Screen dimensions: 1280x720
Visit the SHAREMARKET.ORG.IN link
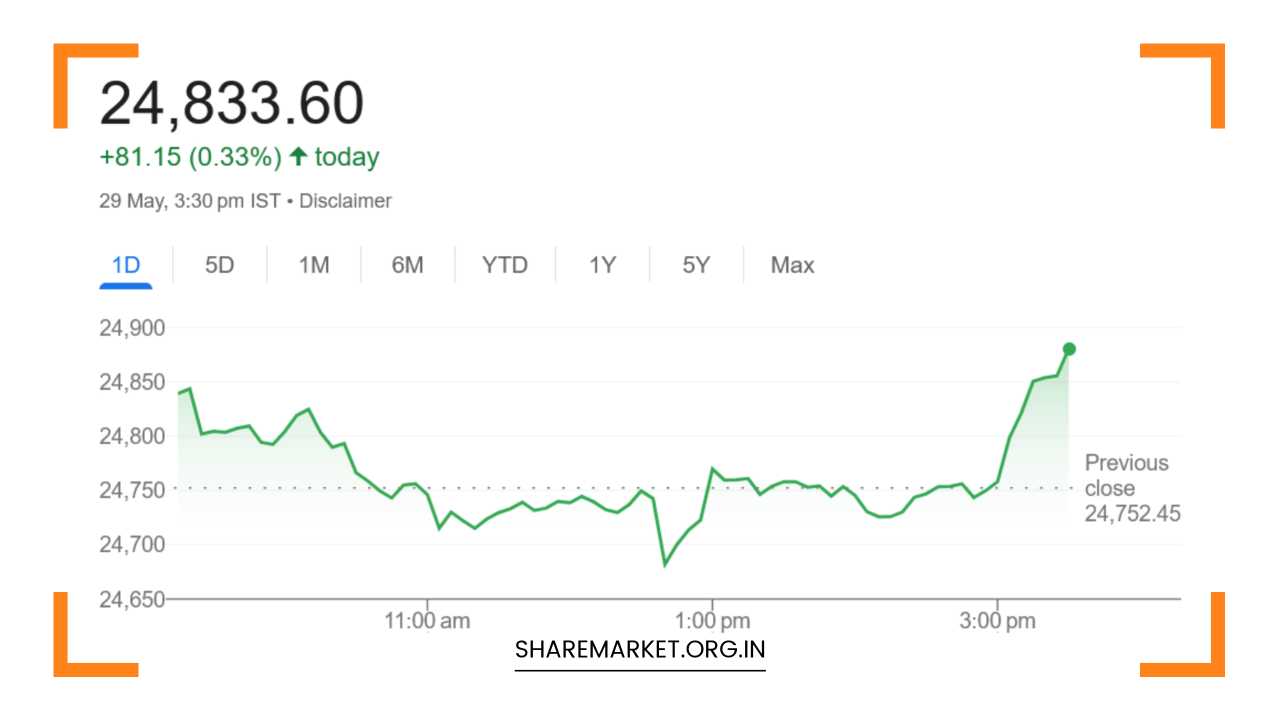coord(639,649)
